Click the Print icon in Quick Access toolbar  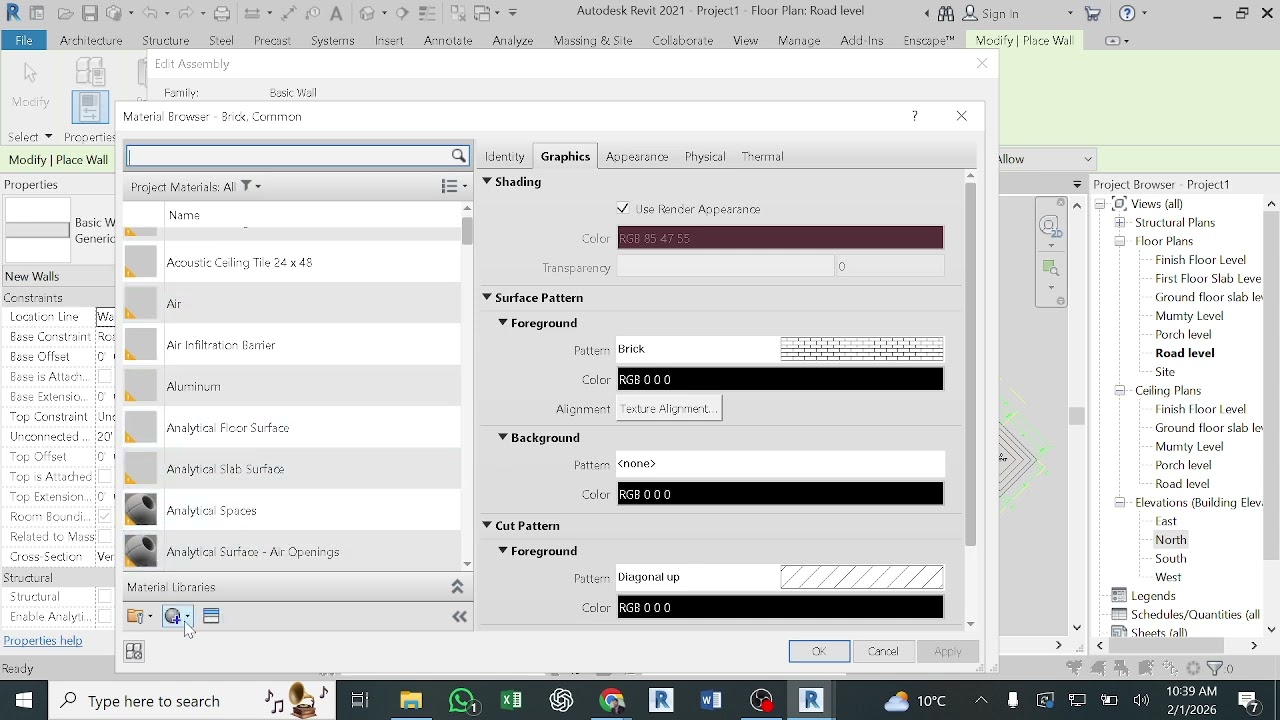tap(222, 14)
